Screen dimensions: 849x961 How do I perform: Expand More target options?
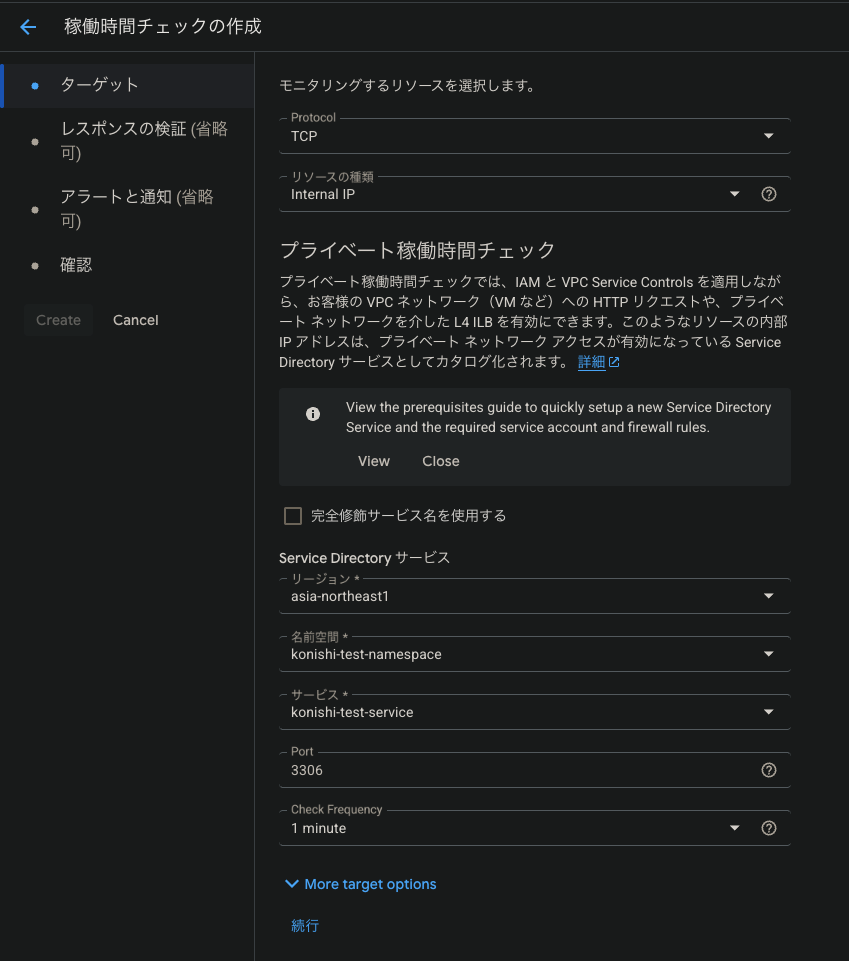pos(361,884)
